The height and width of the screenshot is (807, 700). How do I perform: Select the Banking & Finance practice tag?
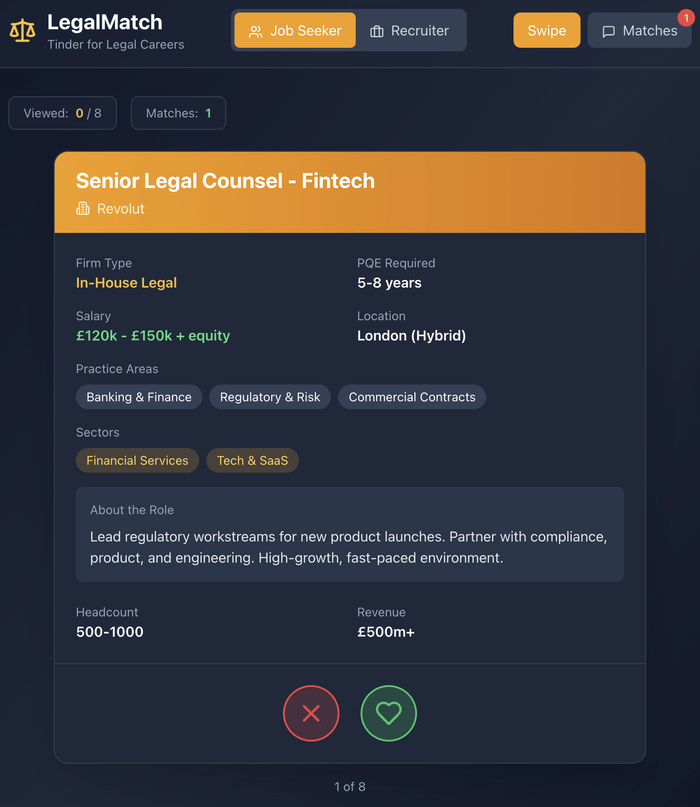(139, 397)
